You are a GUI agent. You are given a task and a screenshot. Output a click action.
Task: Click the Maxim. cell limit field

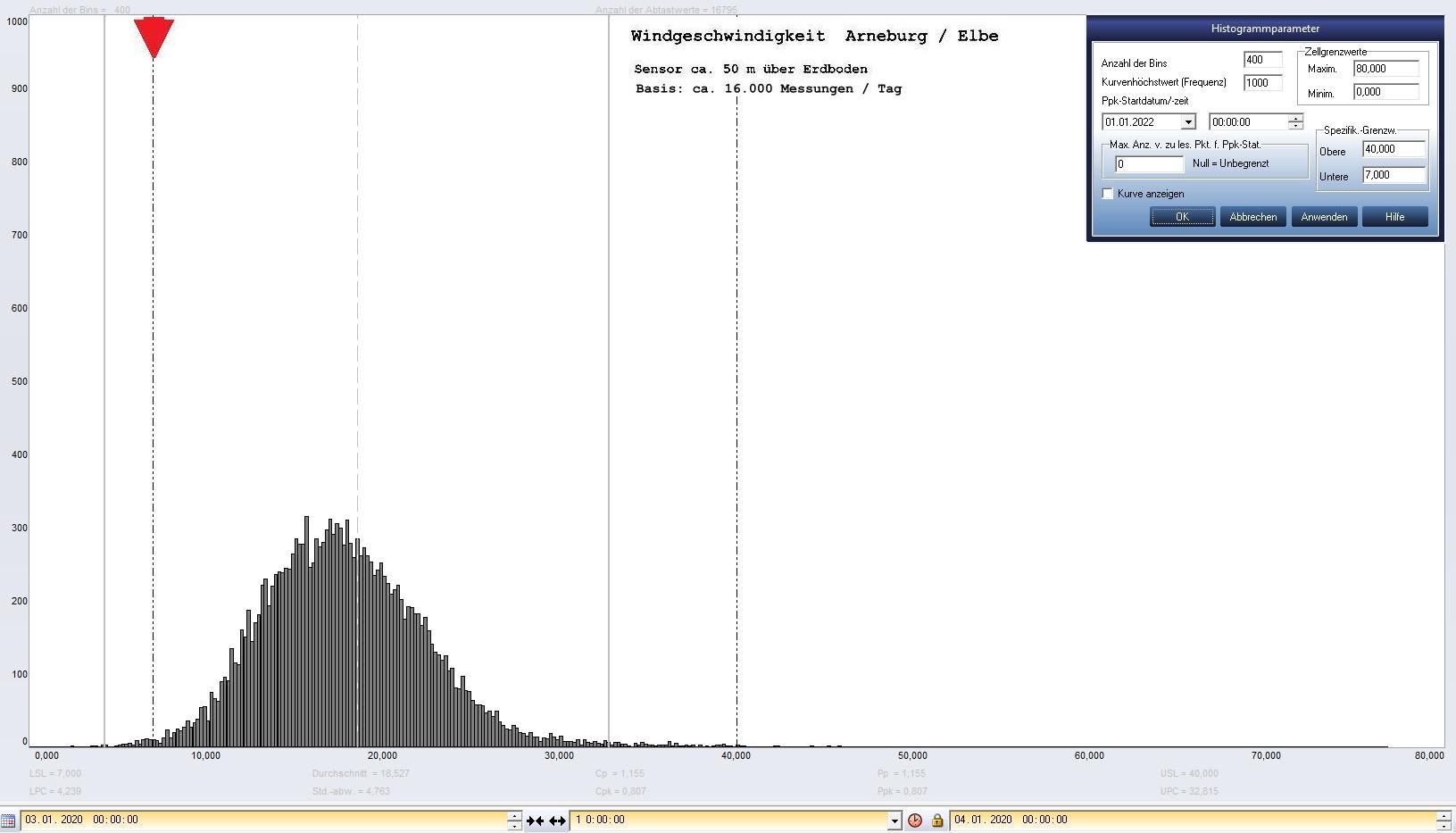point(1385,69)
